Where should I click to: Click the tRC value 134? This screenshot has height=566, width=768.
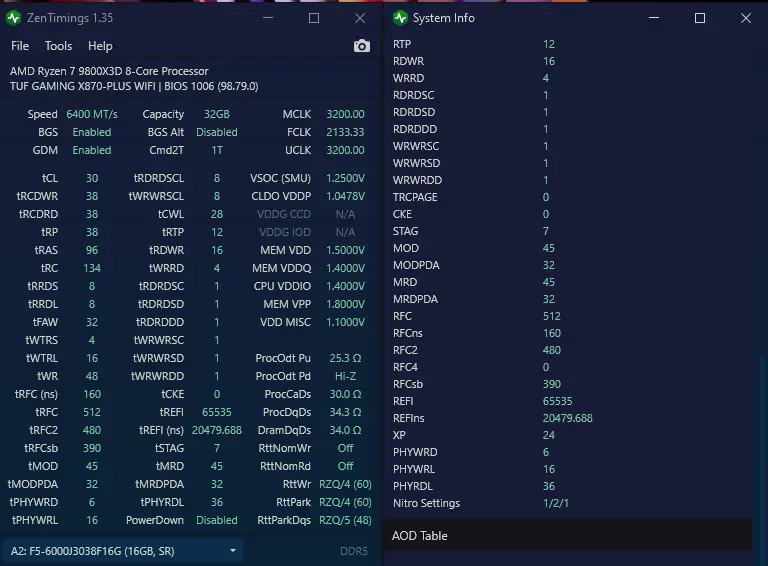pyautogui.click(x=92, y=268)
